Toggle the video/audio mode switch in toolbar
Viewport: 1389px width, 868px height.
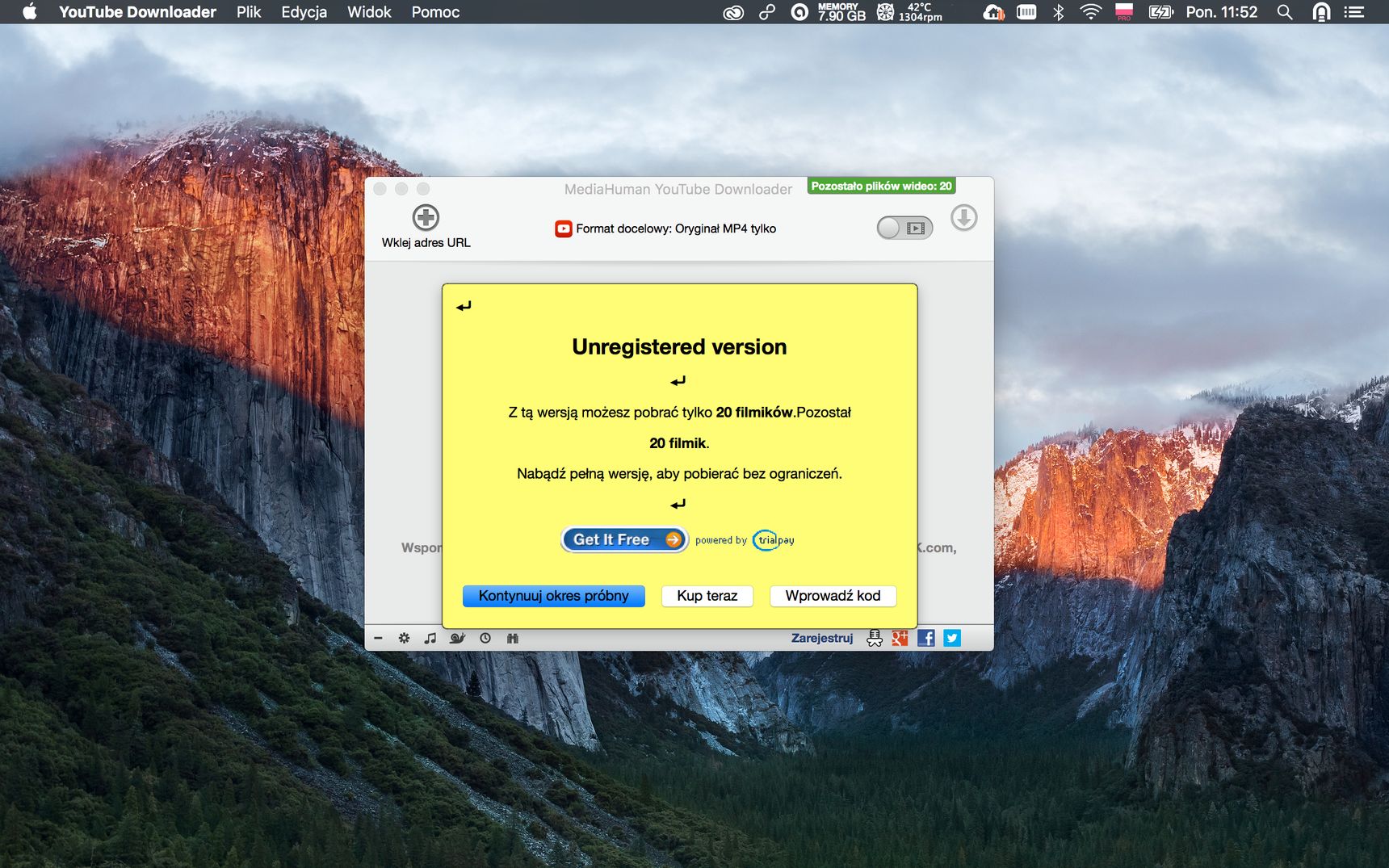(x=904, y=229)
